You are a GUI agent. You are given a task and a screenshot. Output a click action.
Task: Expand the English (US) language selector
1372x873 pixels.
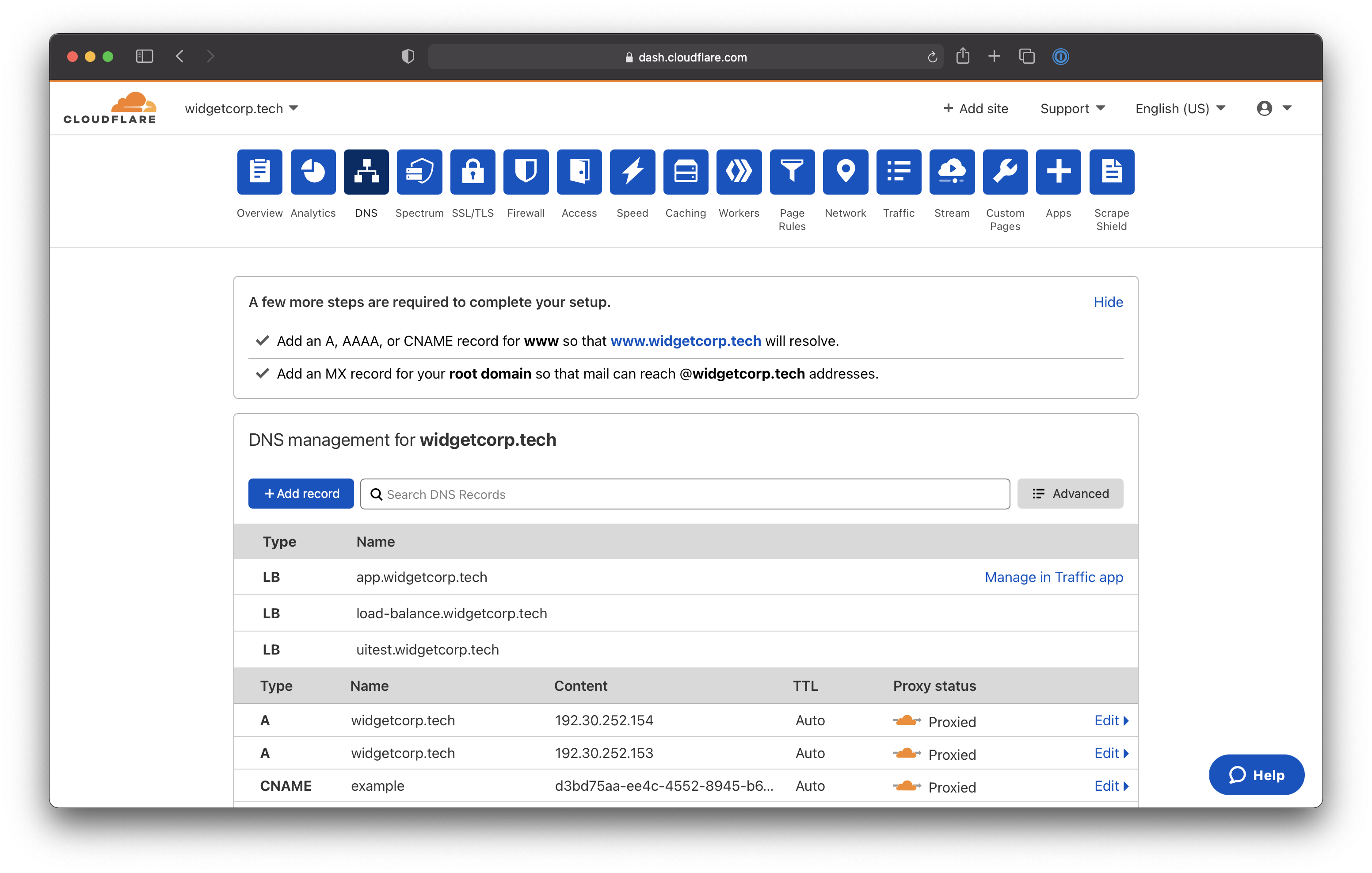(x=1179, y=108)
